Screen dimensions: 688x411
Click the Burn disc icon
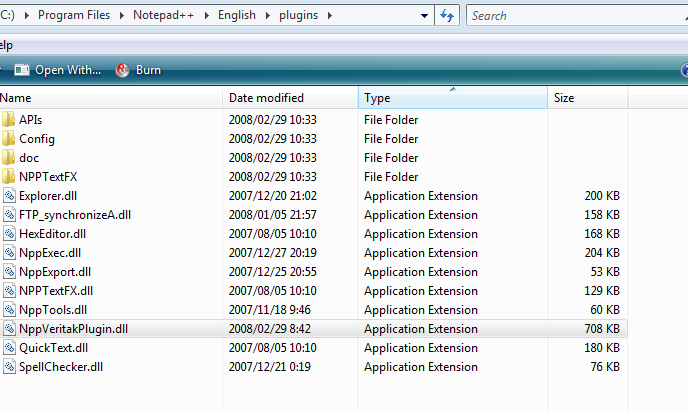(122, 70)
